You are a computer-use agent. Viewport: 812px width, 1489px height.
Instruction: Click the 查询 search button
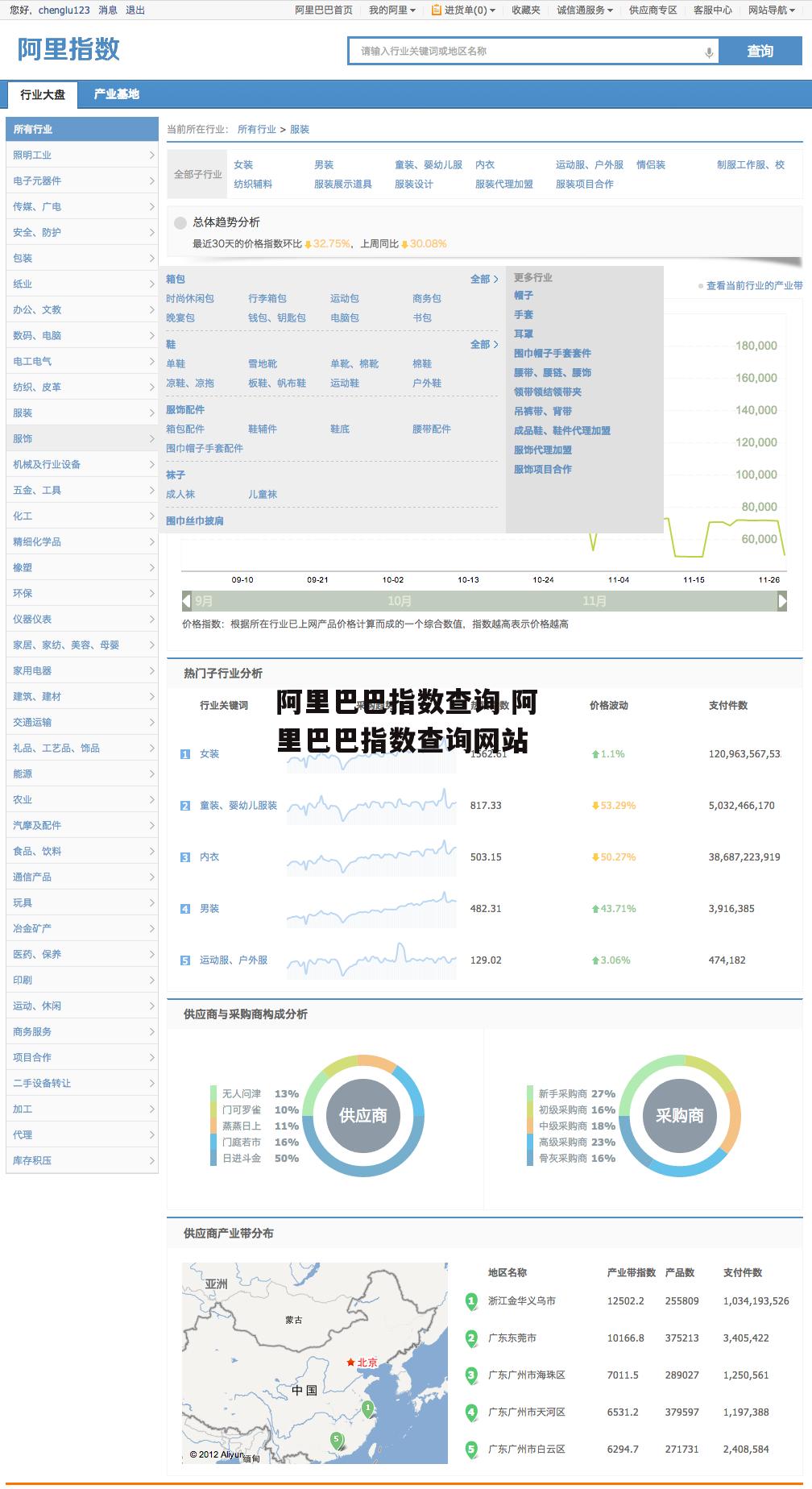(760, 52)
